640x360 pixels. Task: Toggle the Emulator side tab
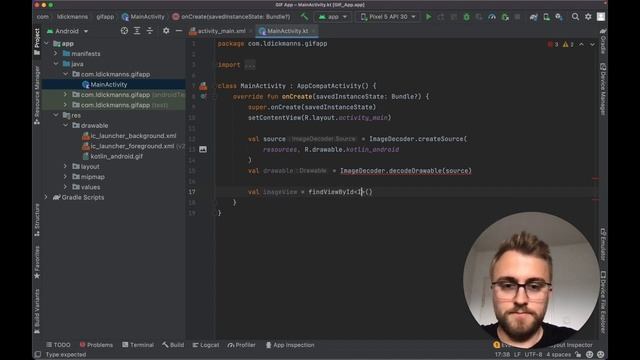(x=603, y=244)
